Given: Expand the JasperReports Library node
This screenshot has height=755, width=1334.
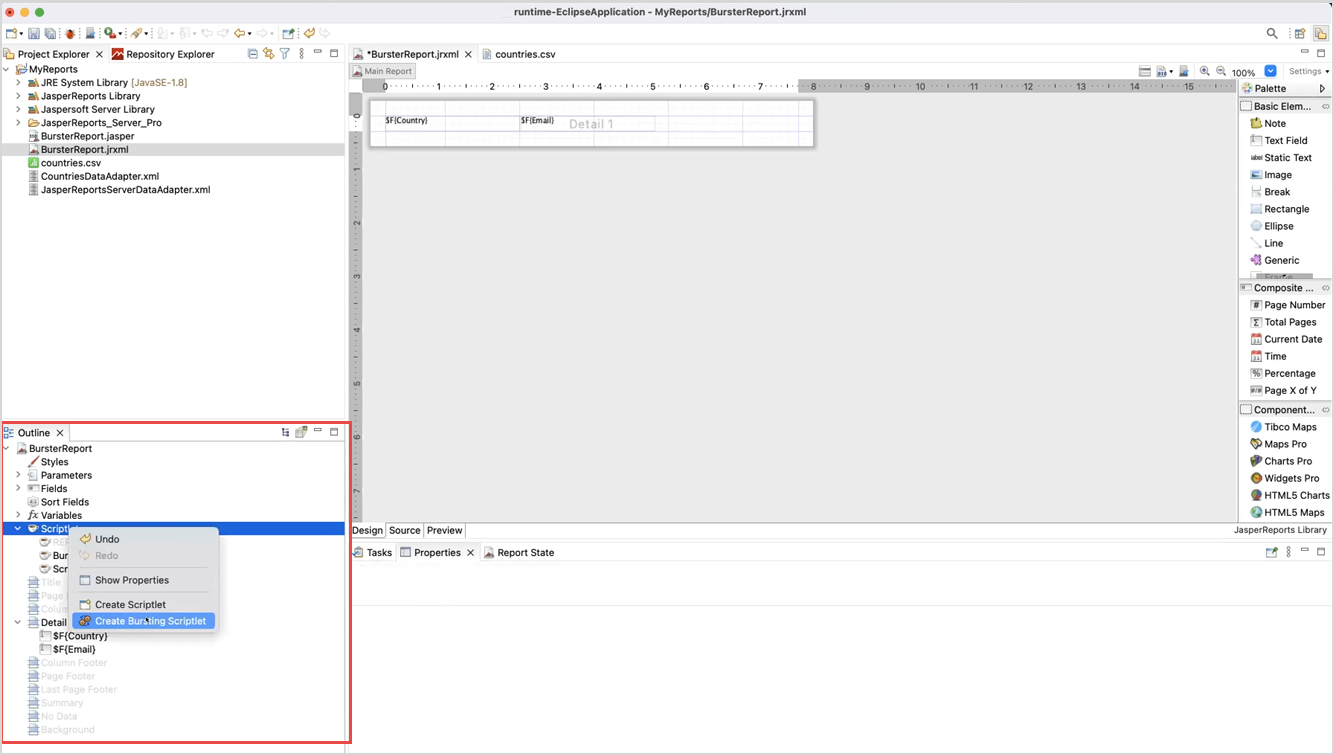Looking at the screenshot, I should (18, 96).
